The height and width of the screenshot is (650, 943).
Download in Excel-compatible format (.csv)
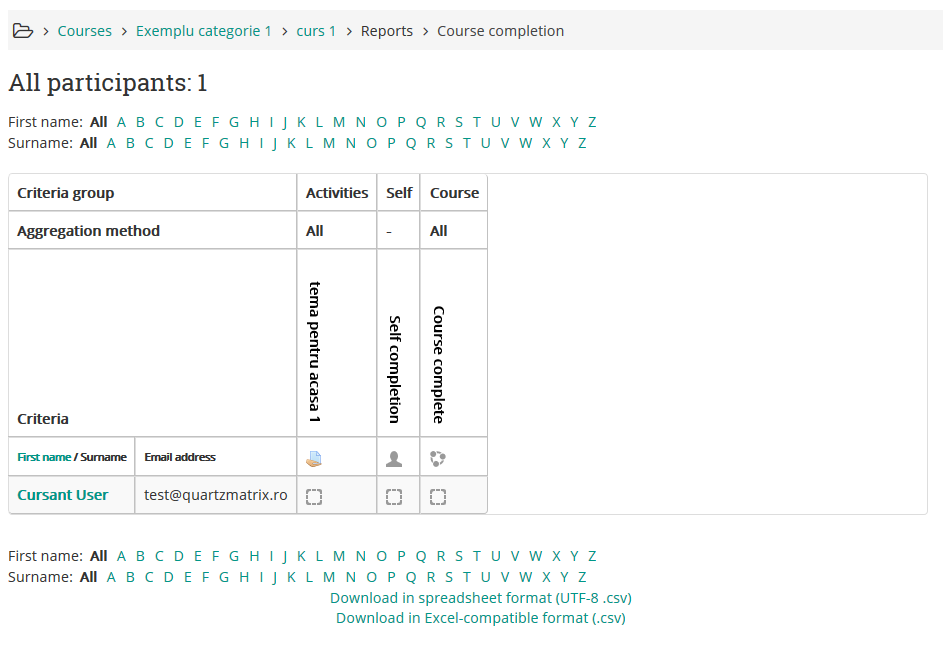(481, 618)
